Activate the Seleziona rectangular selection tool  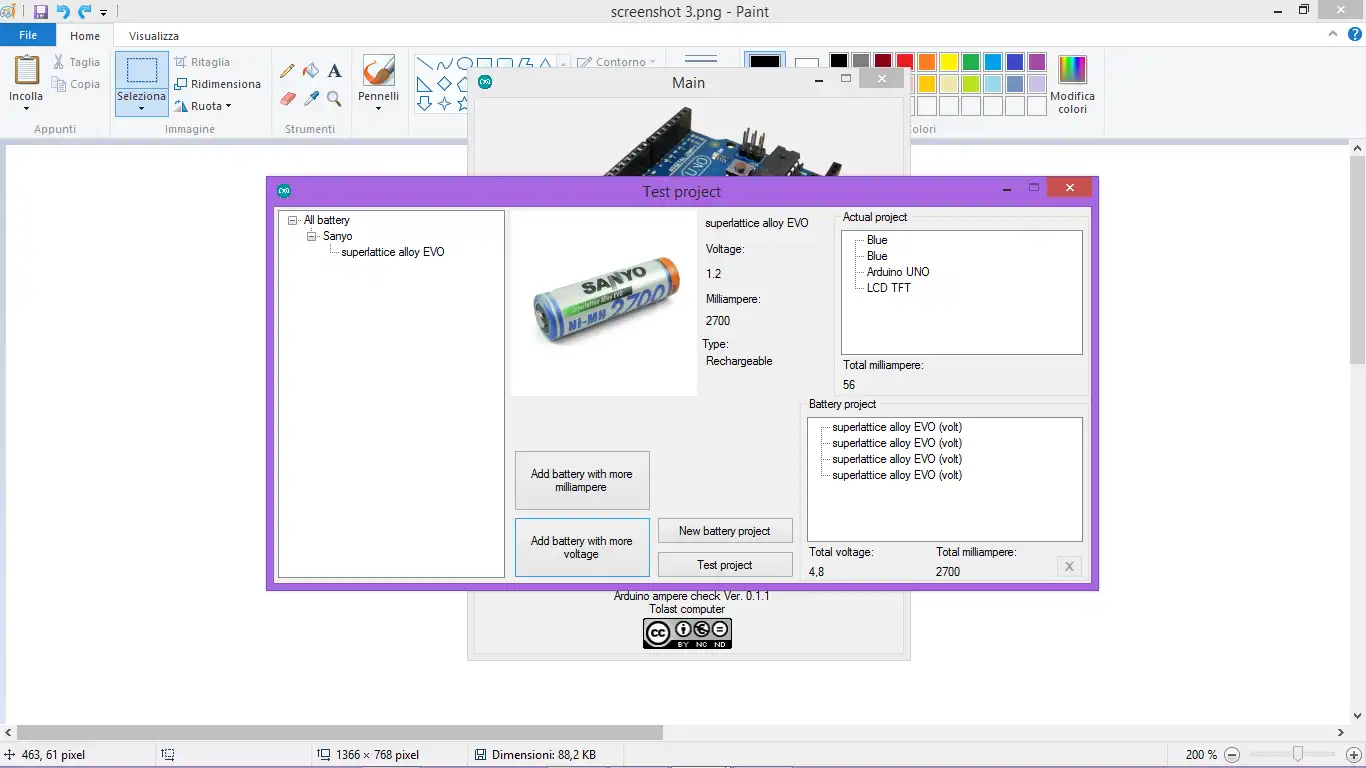click(x=141, y=71)
